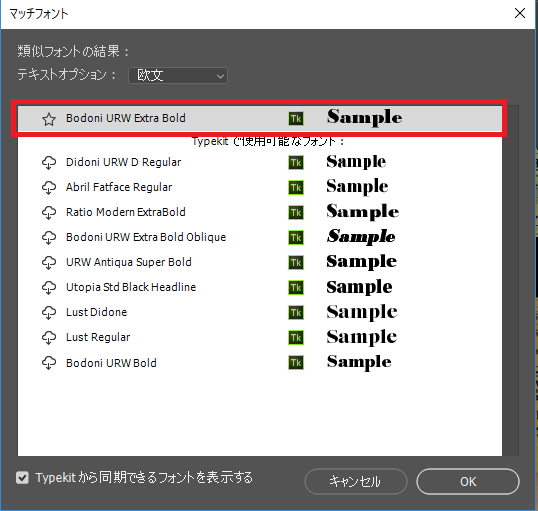
Task: Click the Tk Typekit badge for Lust Didone
Action: 296,313
